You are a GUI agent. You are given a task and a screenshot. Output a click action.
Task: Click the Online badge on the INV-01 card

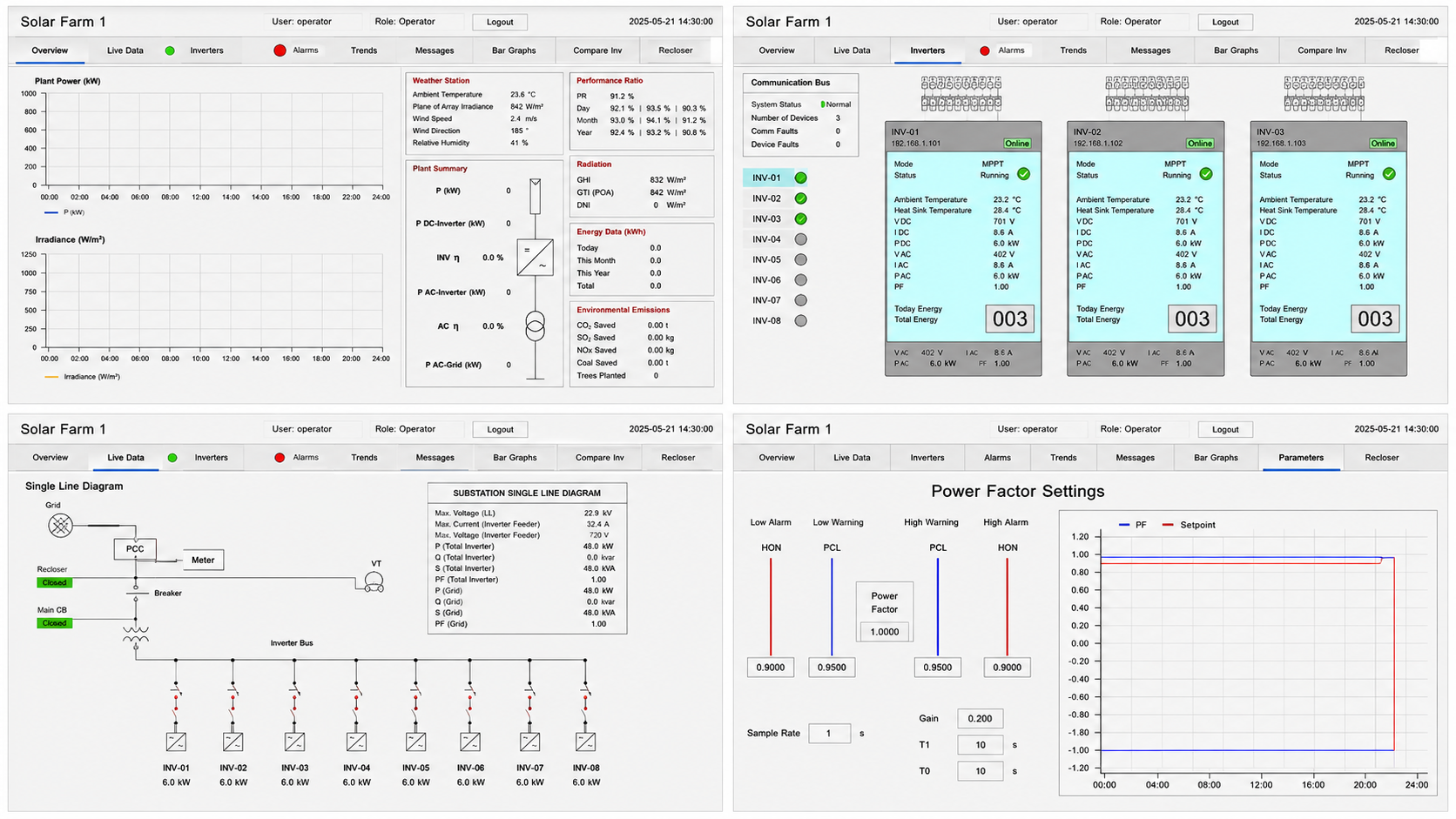1017,144
